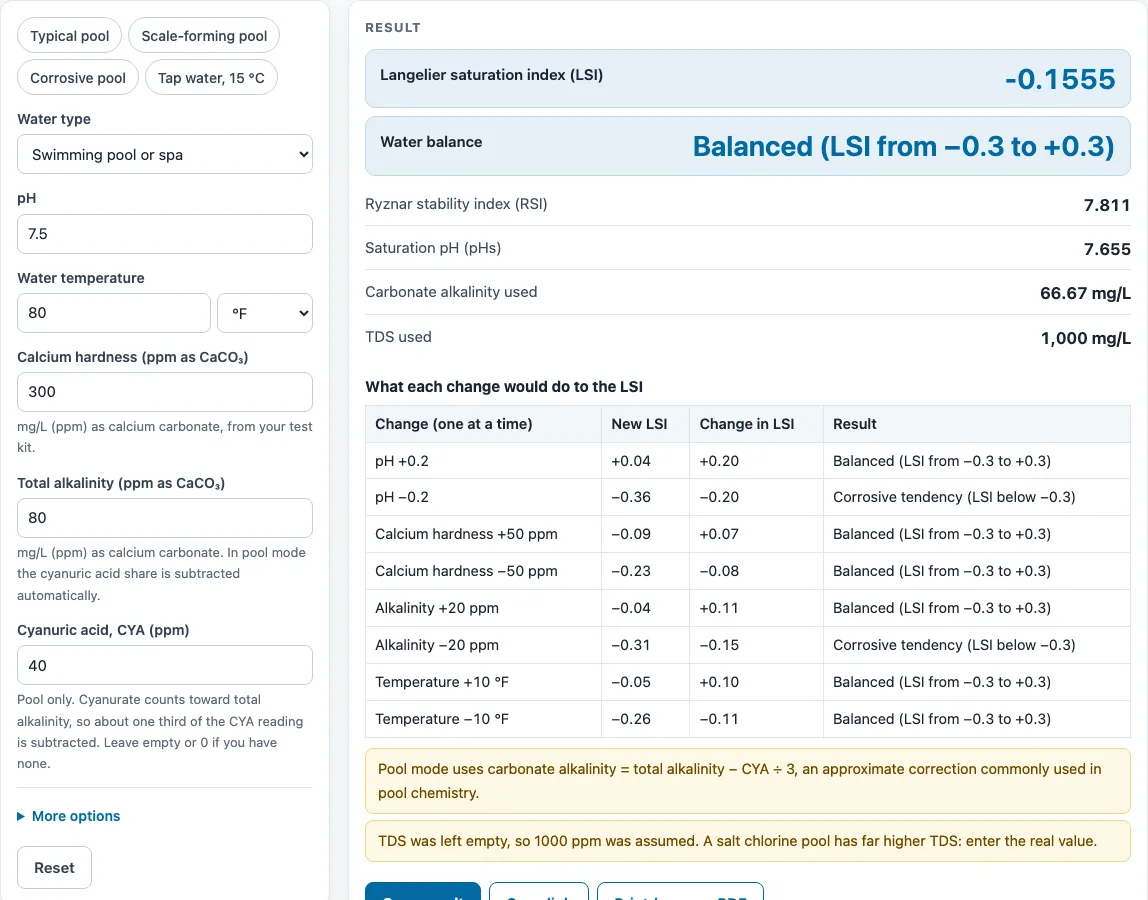This screenshot has height=900, width=1148.
Task: Load the Tap water, 15 °C preset
Action: (211, 78)
